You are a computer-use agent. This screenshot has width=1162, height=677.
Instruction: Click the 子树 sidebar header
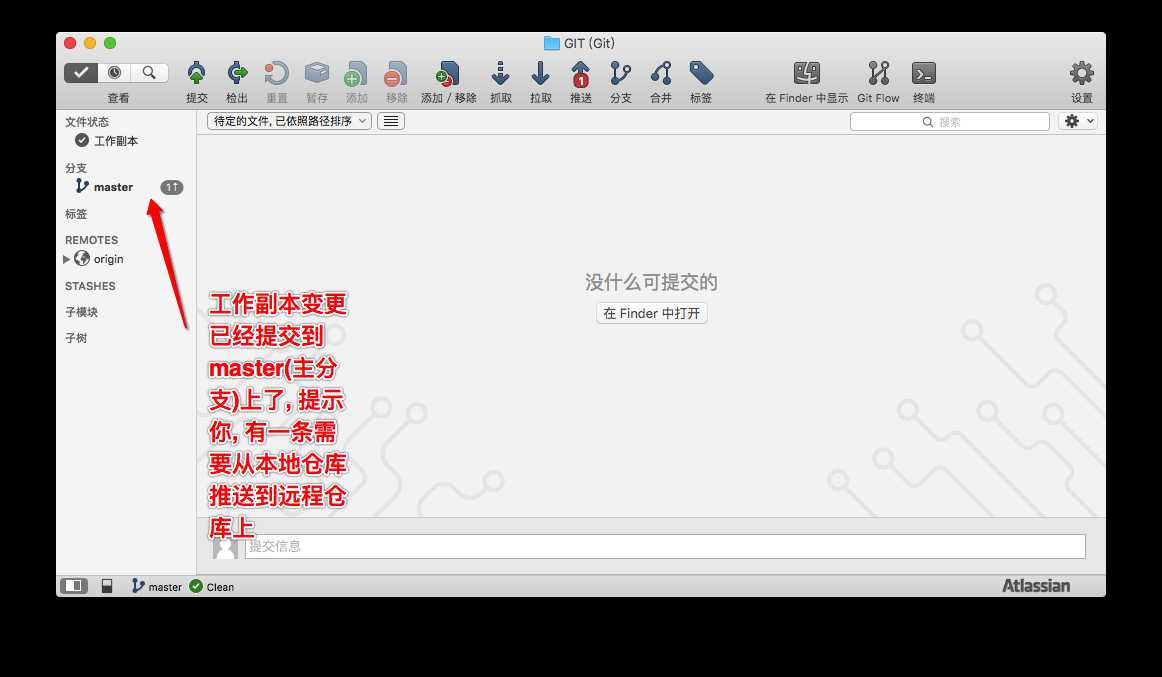tap(76, 338)
